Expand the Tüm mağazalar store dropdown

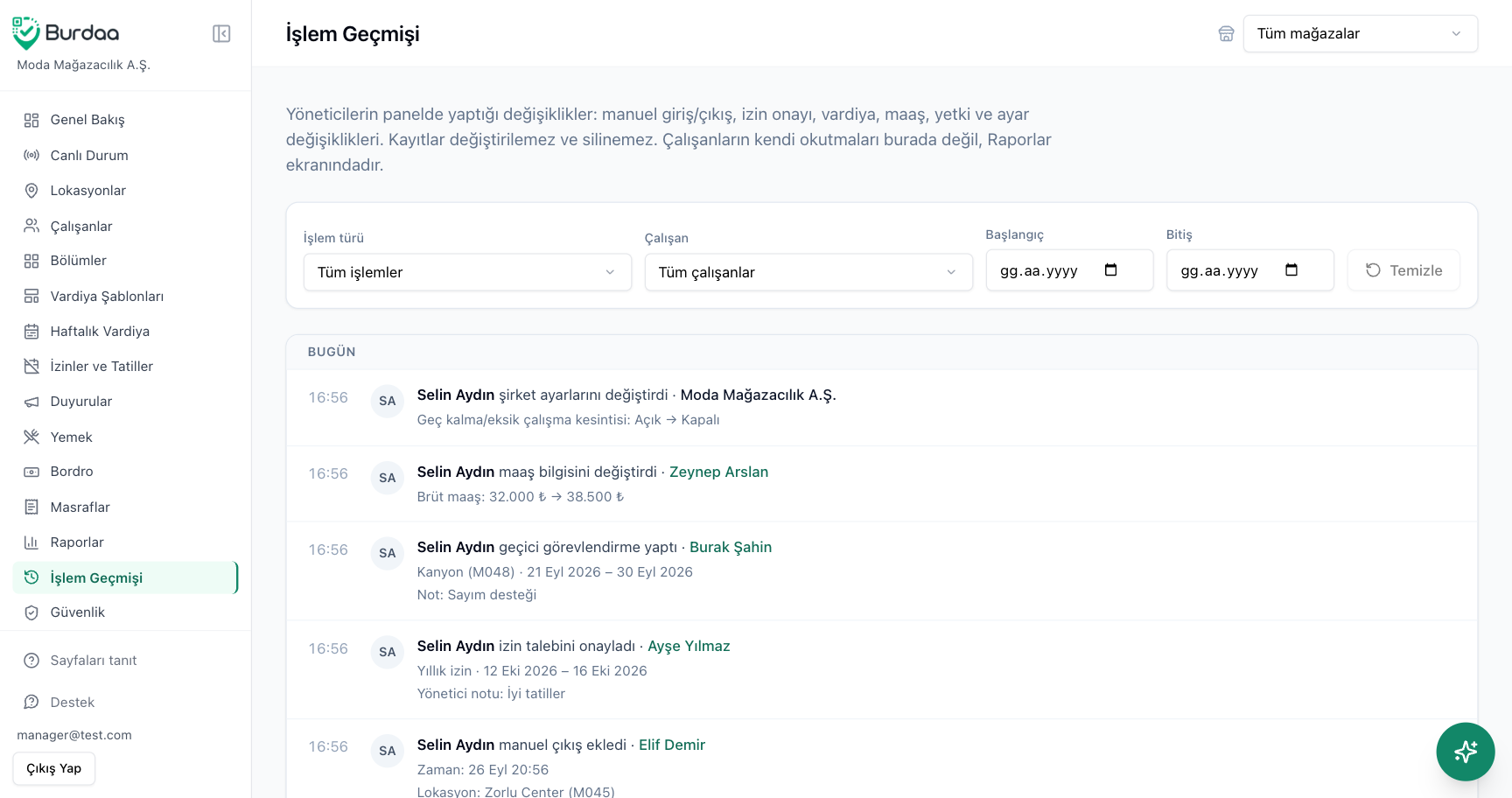tap(1360, 33)
